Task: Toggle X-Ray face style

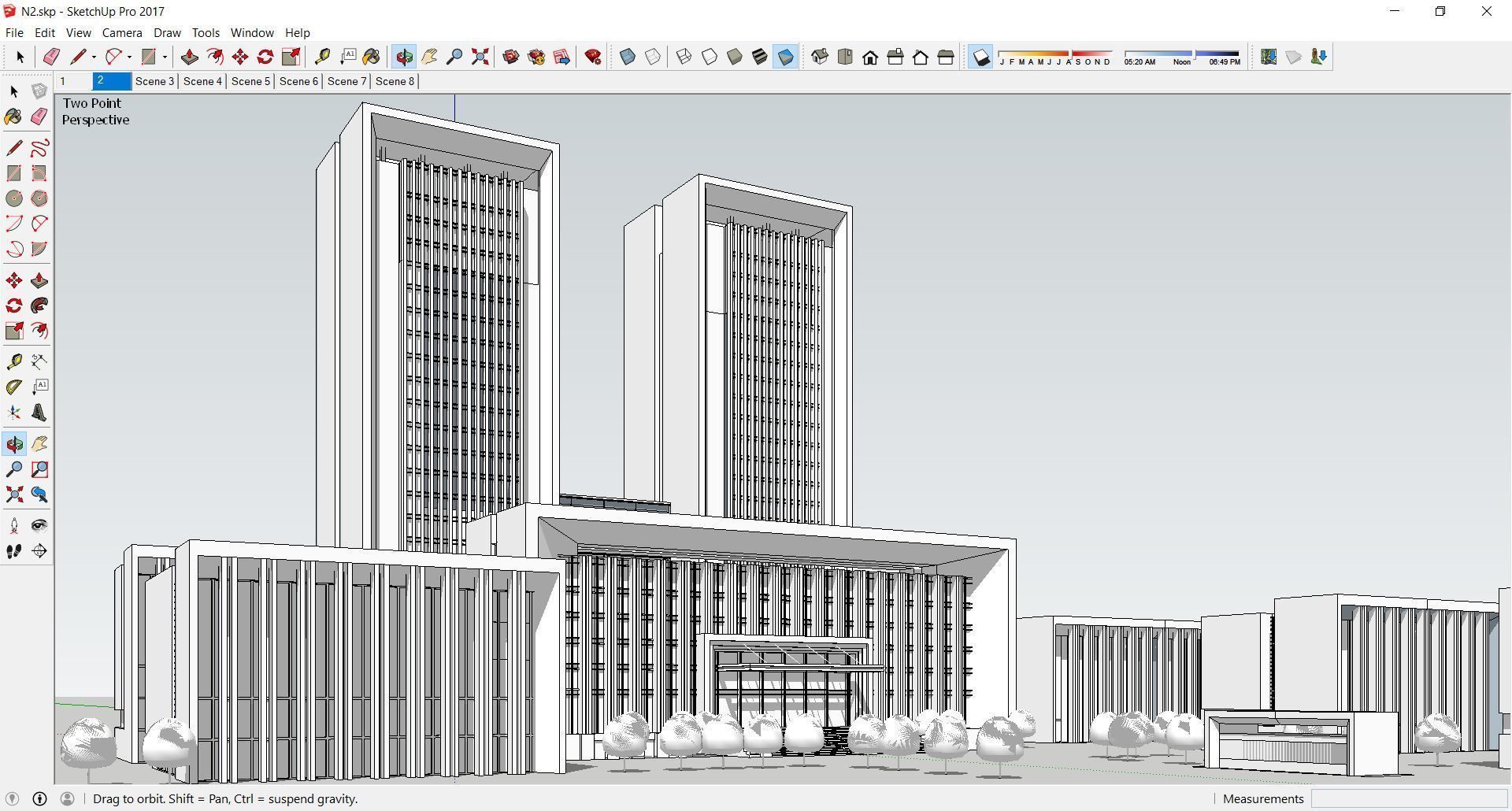Action: pyautogui.click(x=628, y=57)
